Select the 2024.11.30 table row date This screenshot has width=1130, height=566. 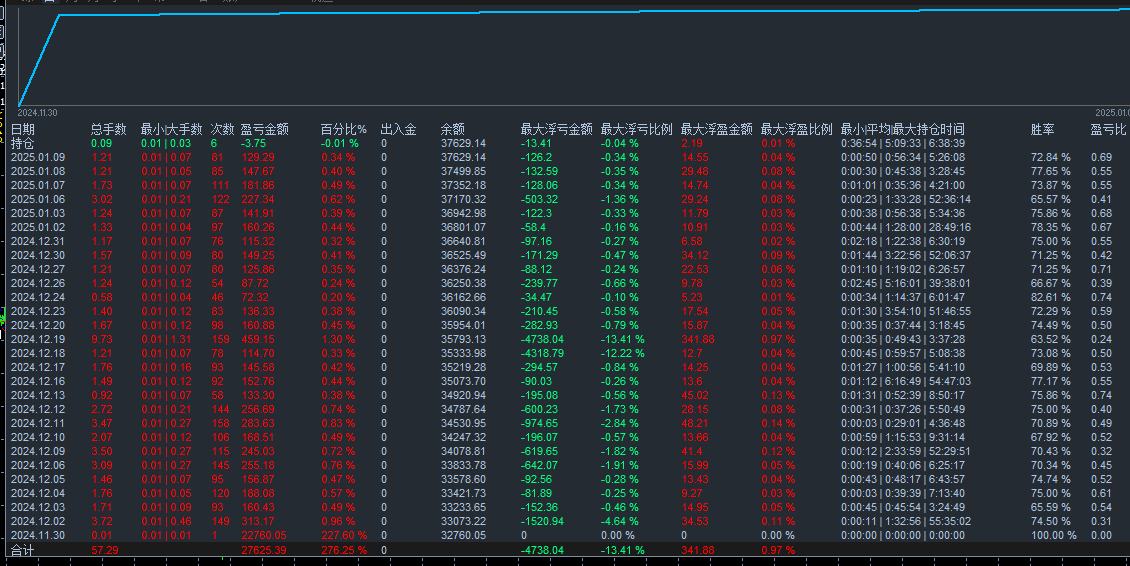pos(37,536)
